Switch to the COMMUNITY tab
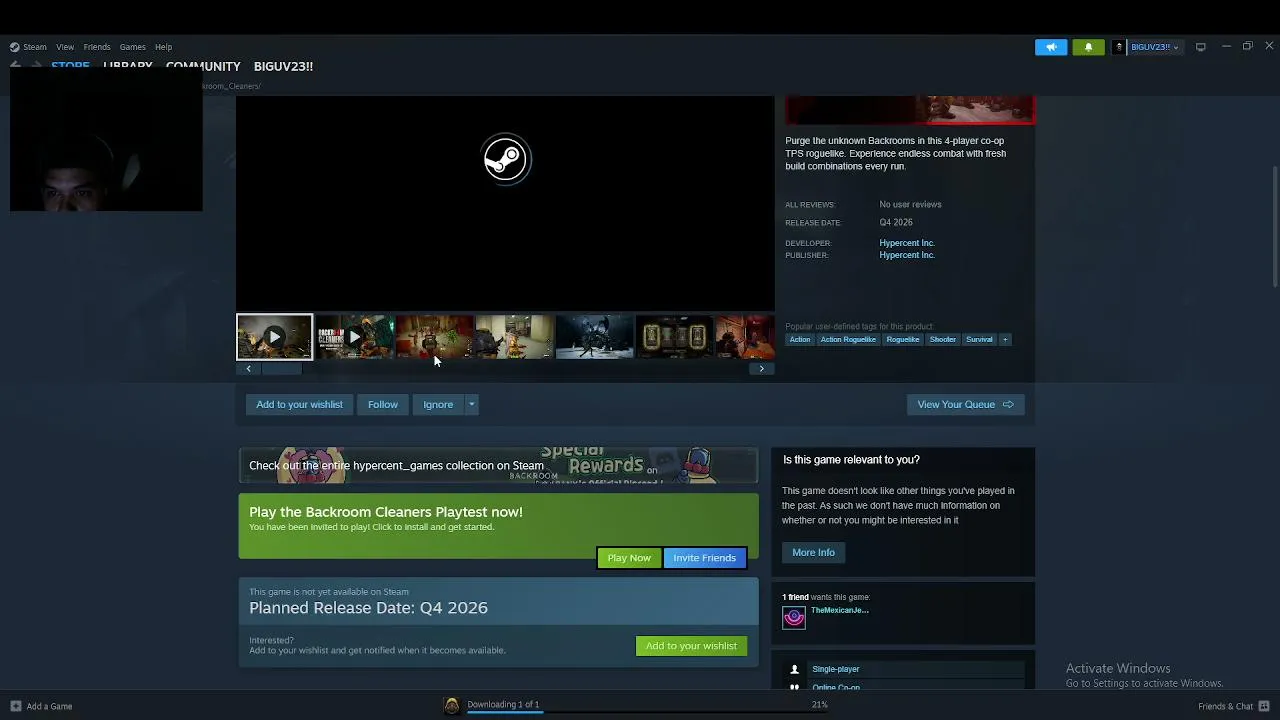The height and width of the screenshot is (720, 1280). coord(203,66)
